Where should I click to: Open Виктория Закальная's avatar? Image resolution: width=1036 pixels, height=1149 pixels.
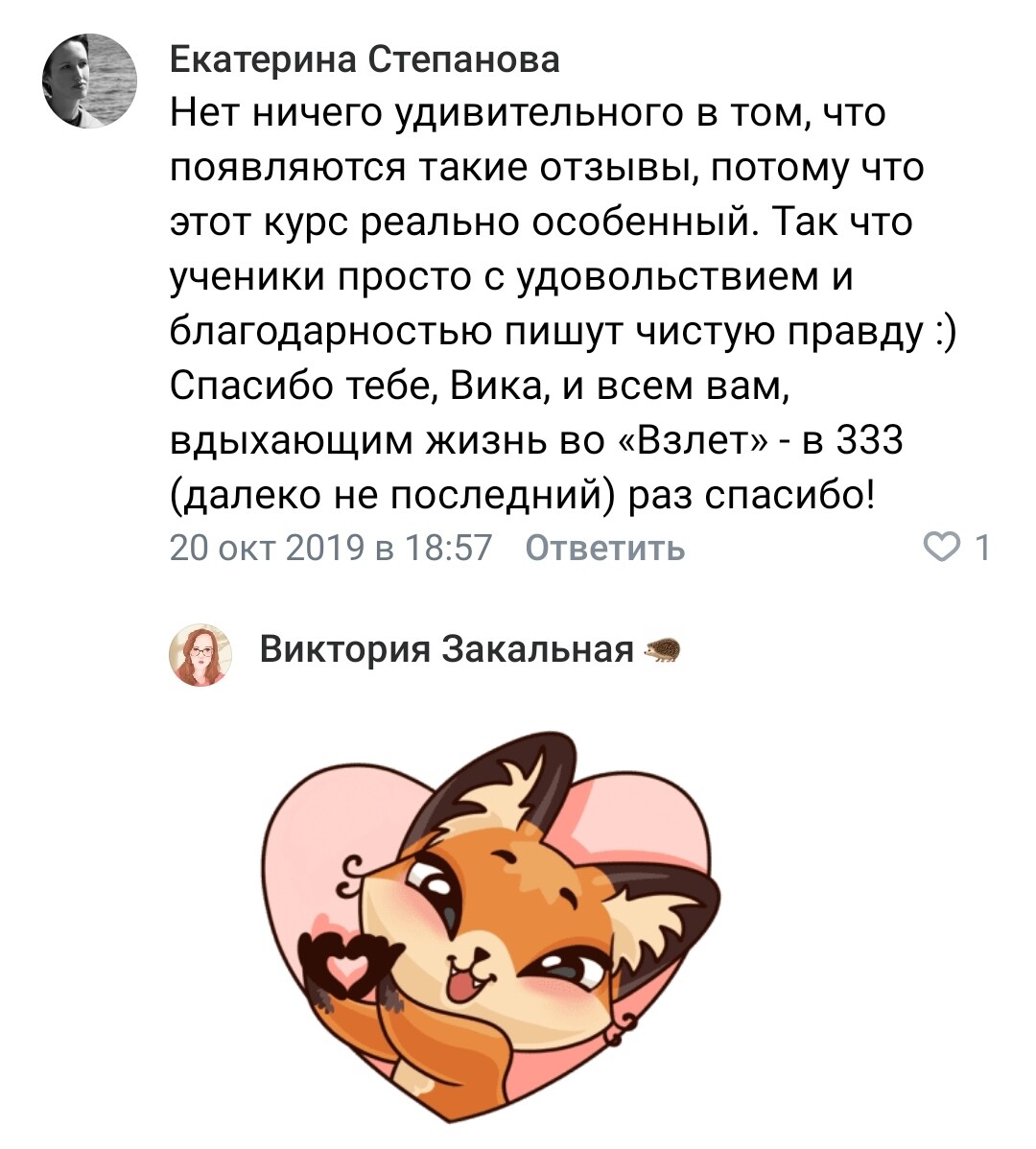pos(201,654)
